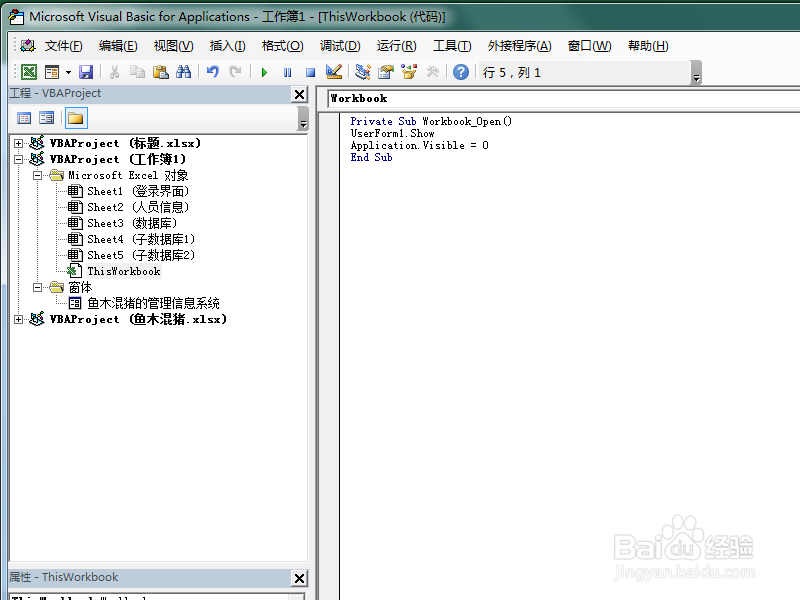Expand VBAProject (鱼木混猪.xlsx) node
This screenshot has width=800, height=600.
click(x=18, y=319)
